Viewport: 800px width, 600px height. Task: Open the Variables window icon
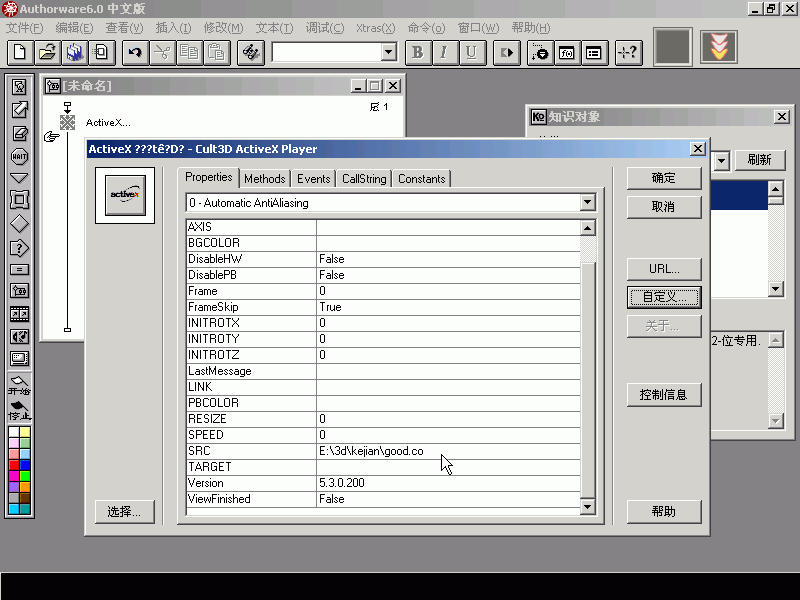(x=594, y=53)
